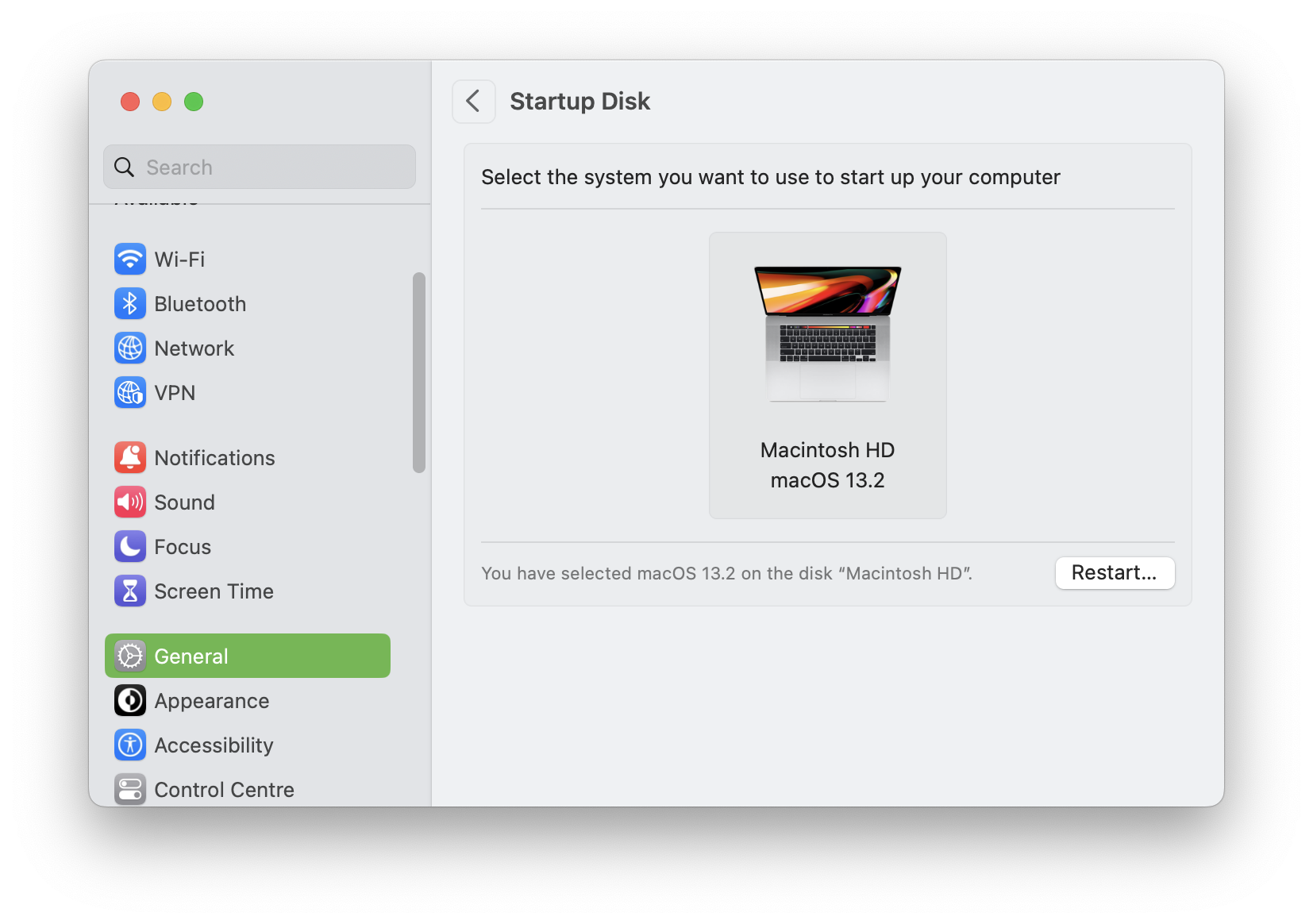Click the Wi-Fi icon in sidebar

129,259
